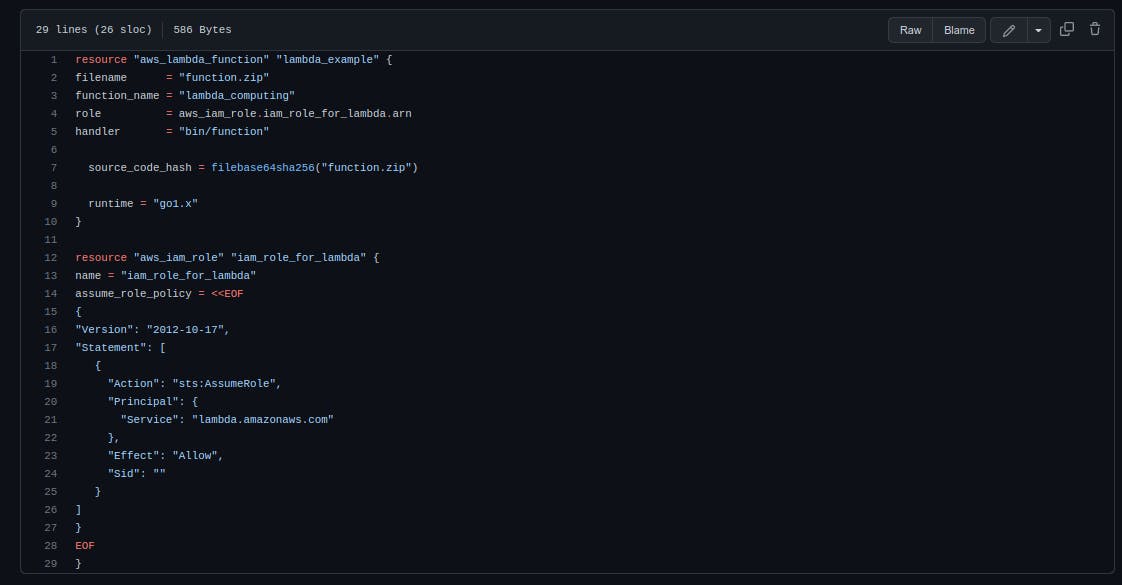
Task: Click the pencil edit file icon
Action: (x=1008, y=30)
